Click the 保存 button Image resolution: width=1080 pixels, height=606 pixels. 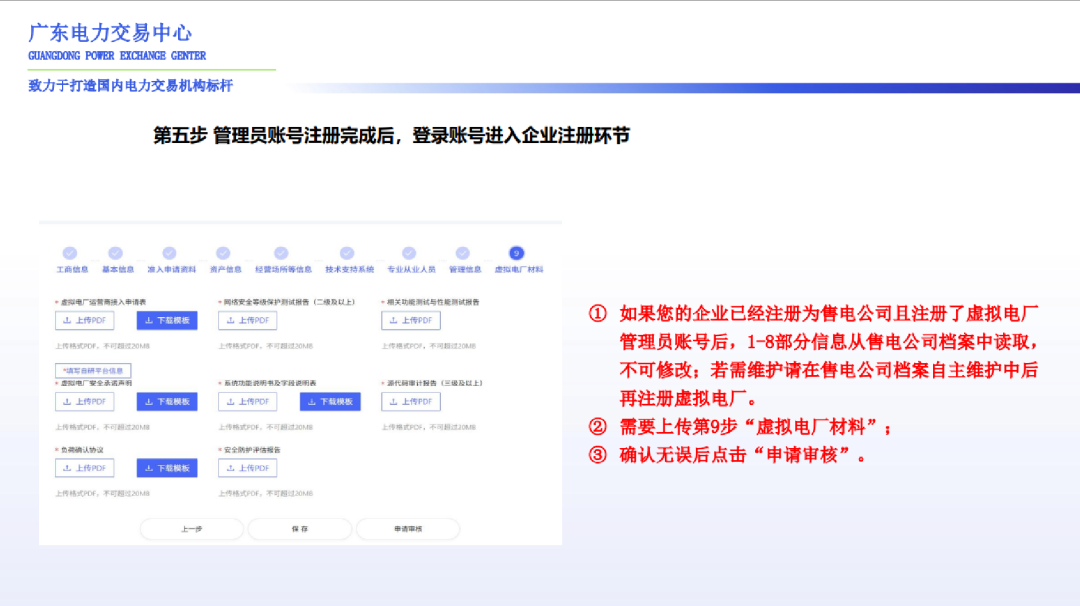point(302,528)
